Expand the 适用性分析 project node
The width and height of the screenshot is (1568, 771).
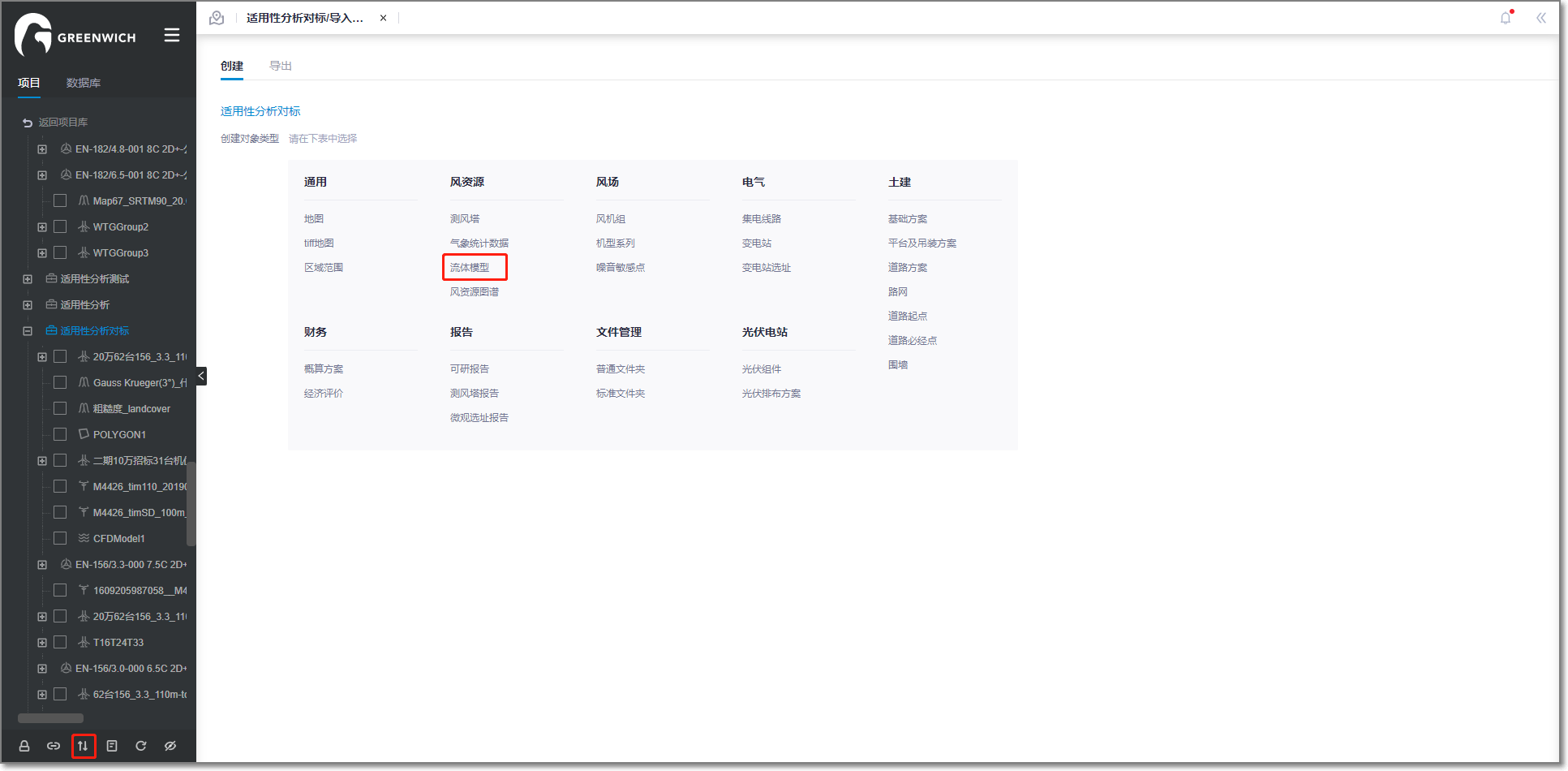click(x=28, y=305)
